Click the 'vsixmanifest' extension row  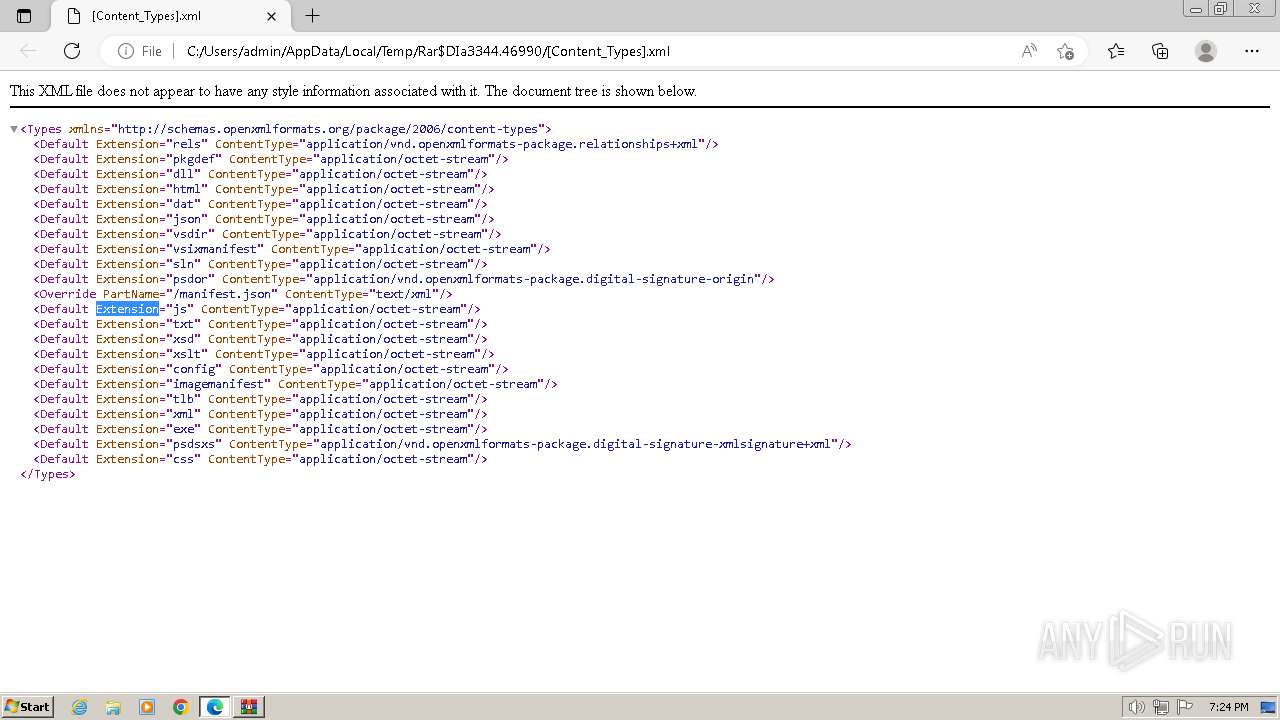coord(292,249)
